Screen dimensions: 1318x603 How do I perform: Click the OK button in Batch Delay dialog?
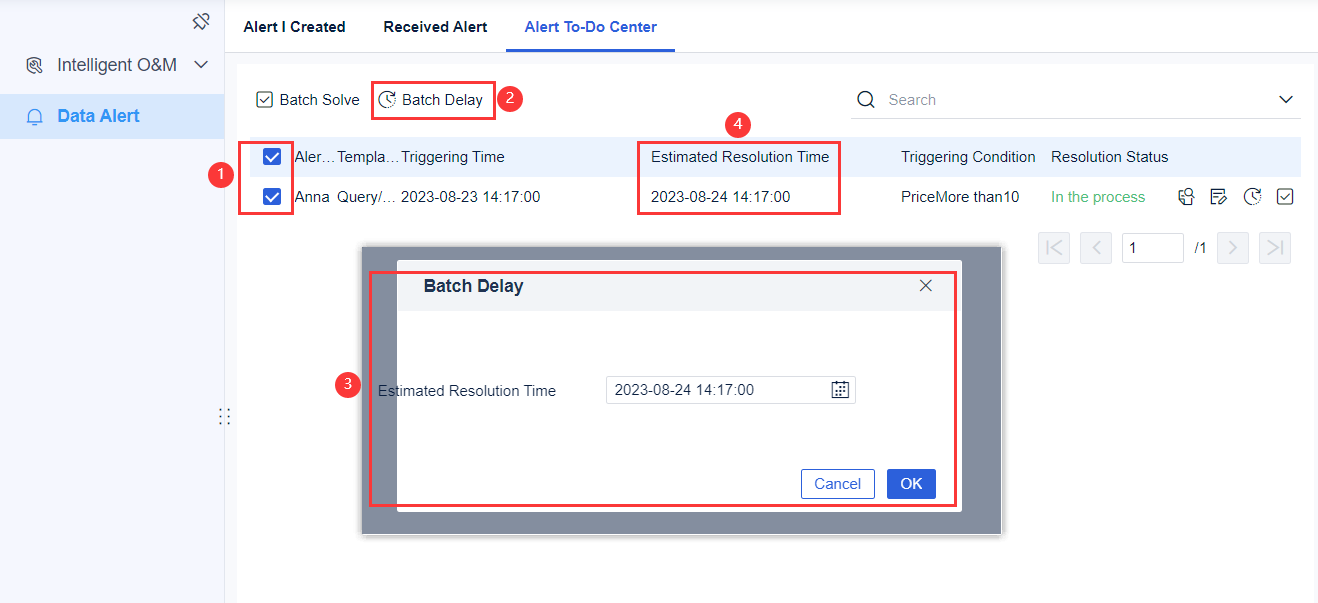[910, 483]
